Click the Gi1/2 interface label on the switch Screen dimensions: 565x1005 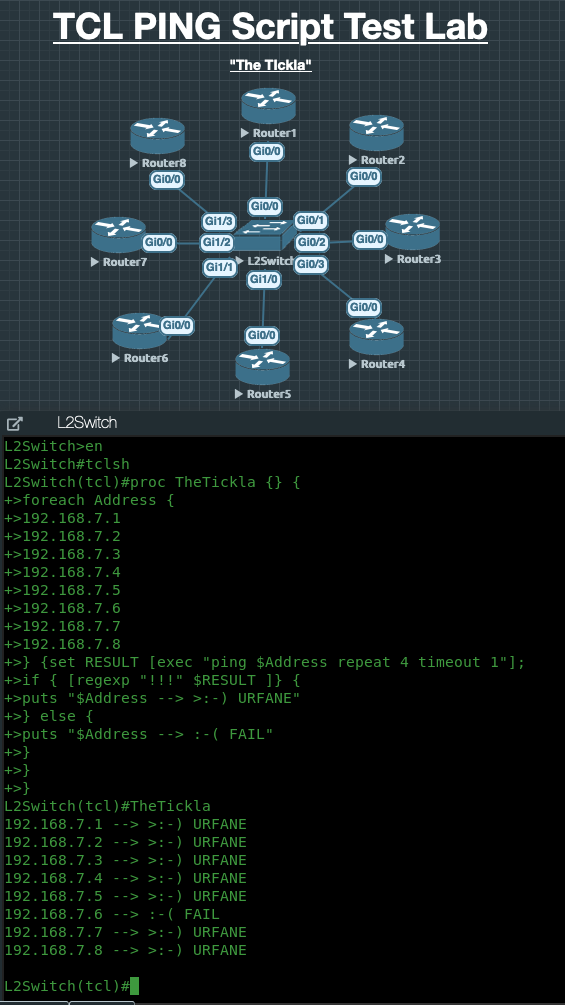[x=217, y=242]
